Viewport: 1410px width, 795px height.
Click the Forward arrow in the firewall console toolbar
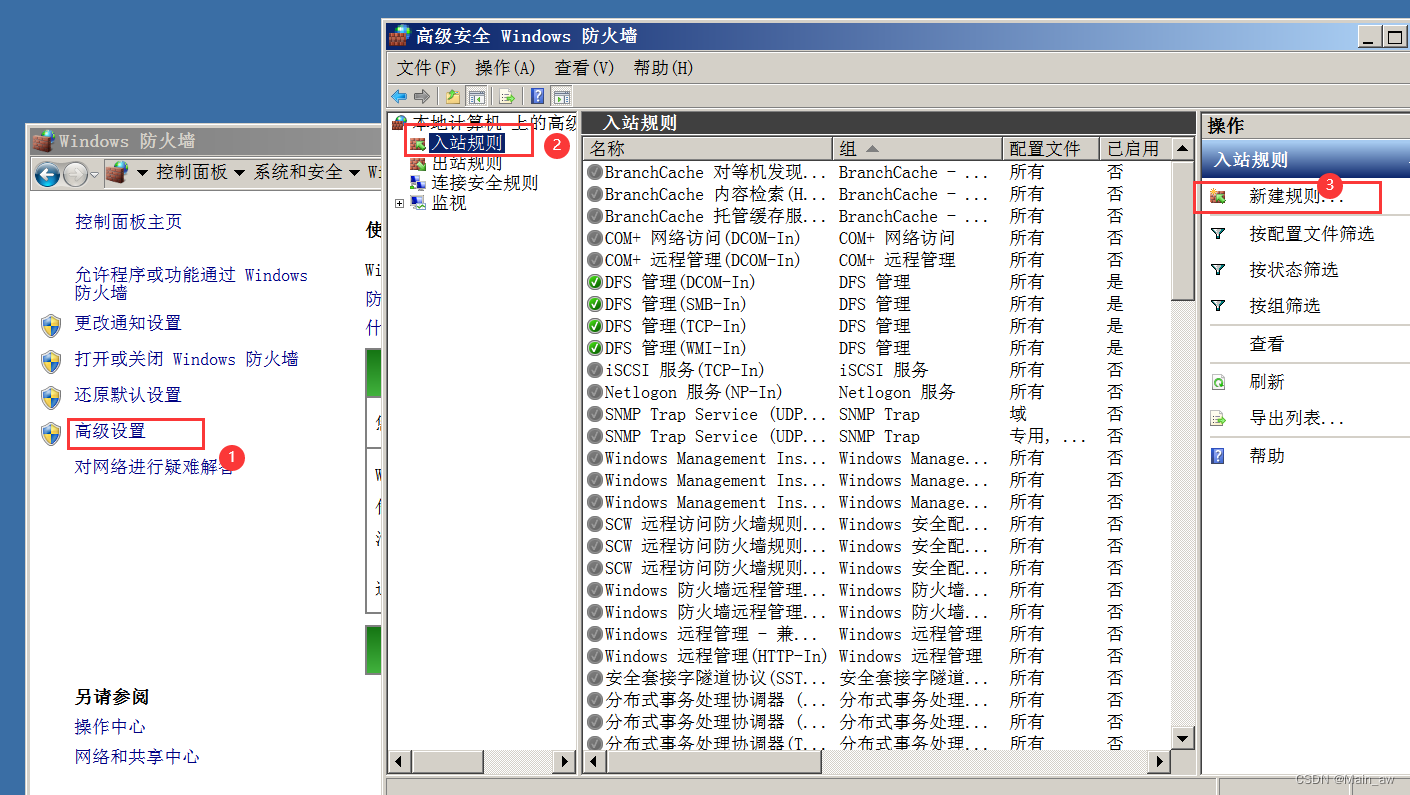click(x=421, y=96)
